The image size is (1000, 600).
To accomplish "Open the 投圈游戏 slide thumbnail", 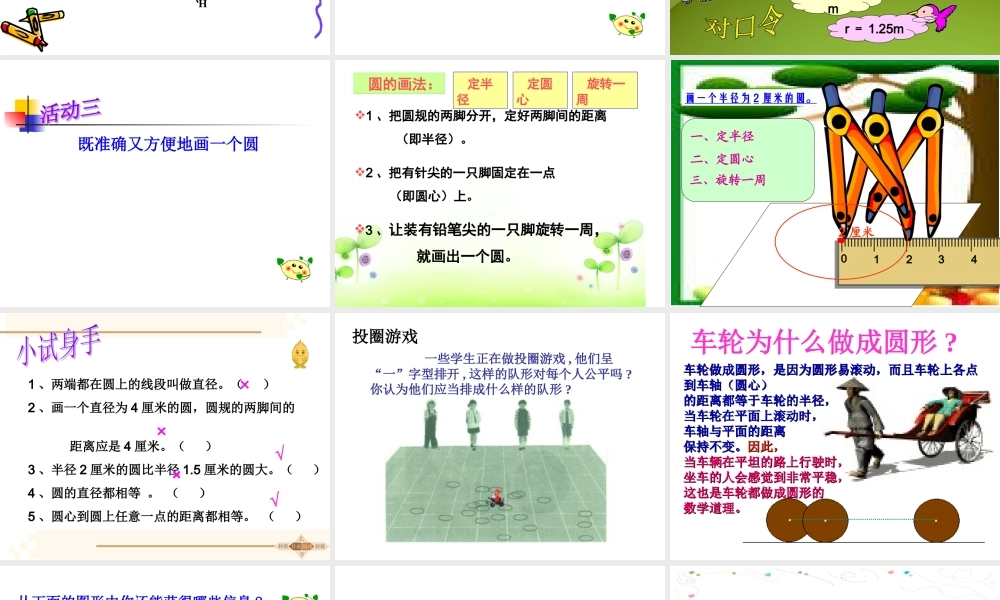I will (x=499, y=435).
